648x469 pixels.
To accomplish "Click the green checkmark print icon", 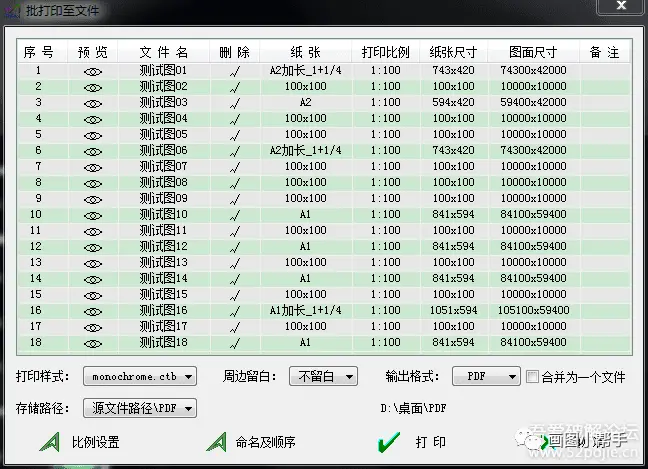I will 389,442.
